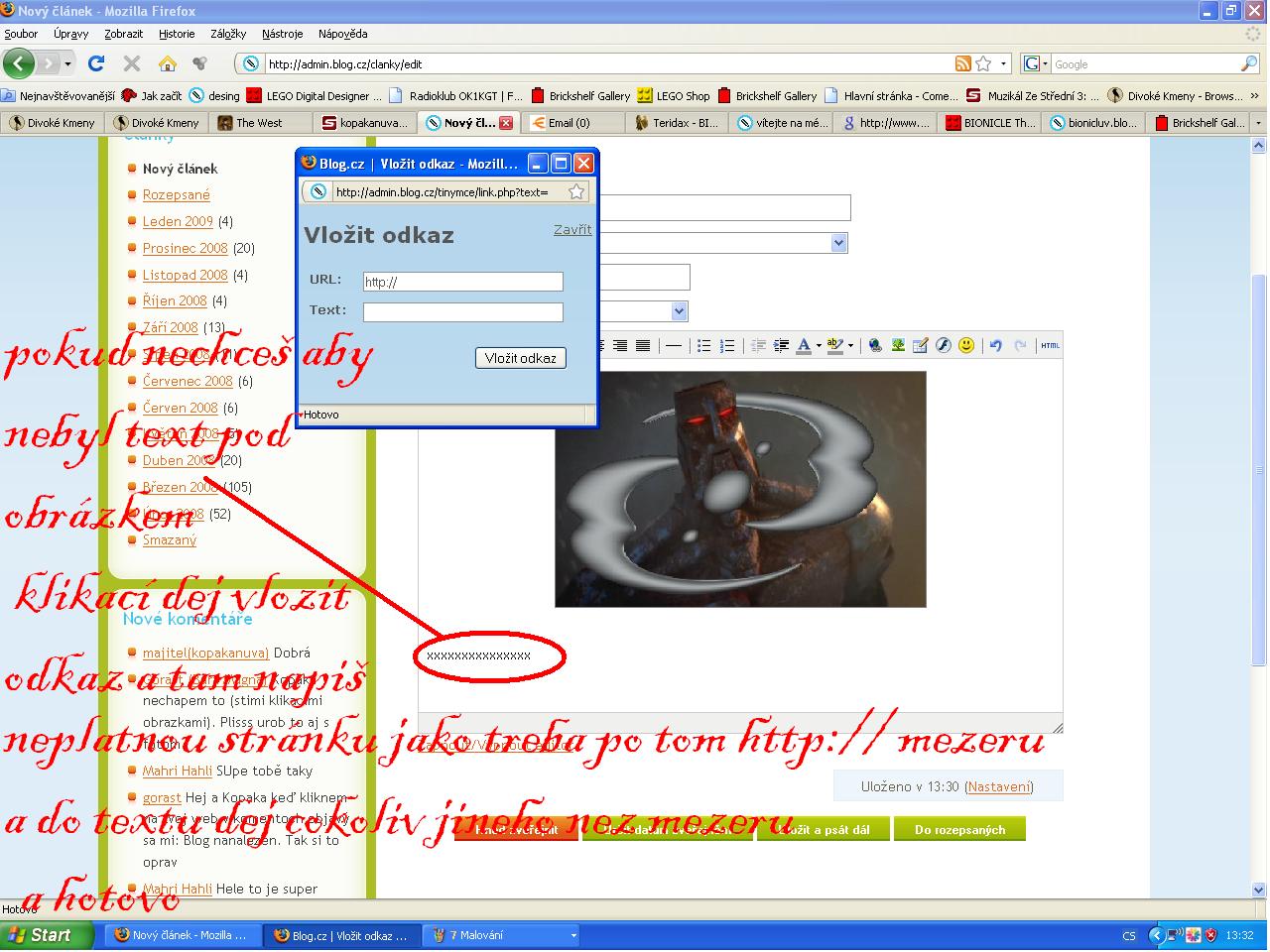The image size is (1270, 952).
Task: Click the page vertical scrollbar thumb
Action: (1259, 468)
